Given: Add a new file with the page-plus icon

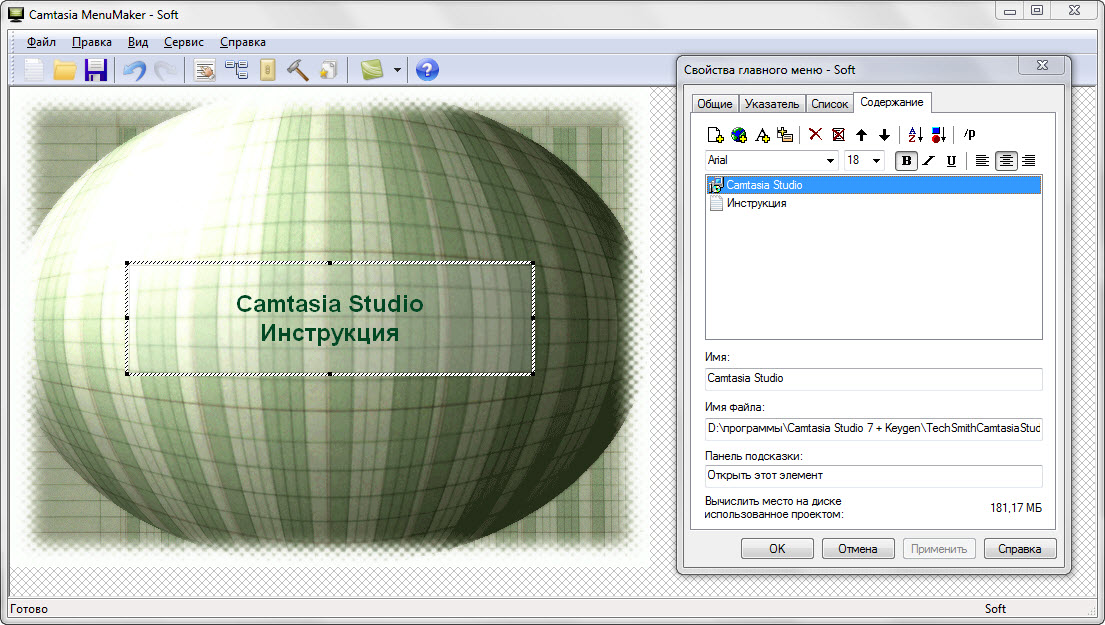Looking at the screenshot, I should [715, 135].
